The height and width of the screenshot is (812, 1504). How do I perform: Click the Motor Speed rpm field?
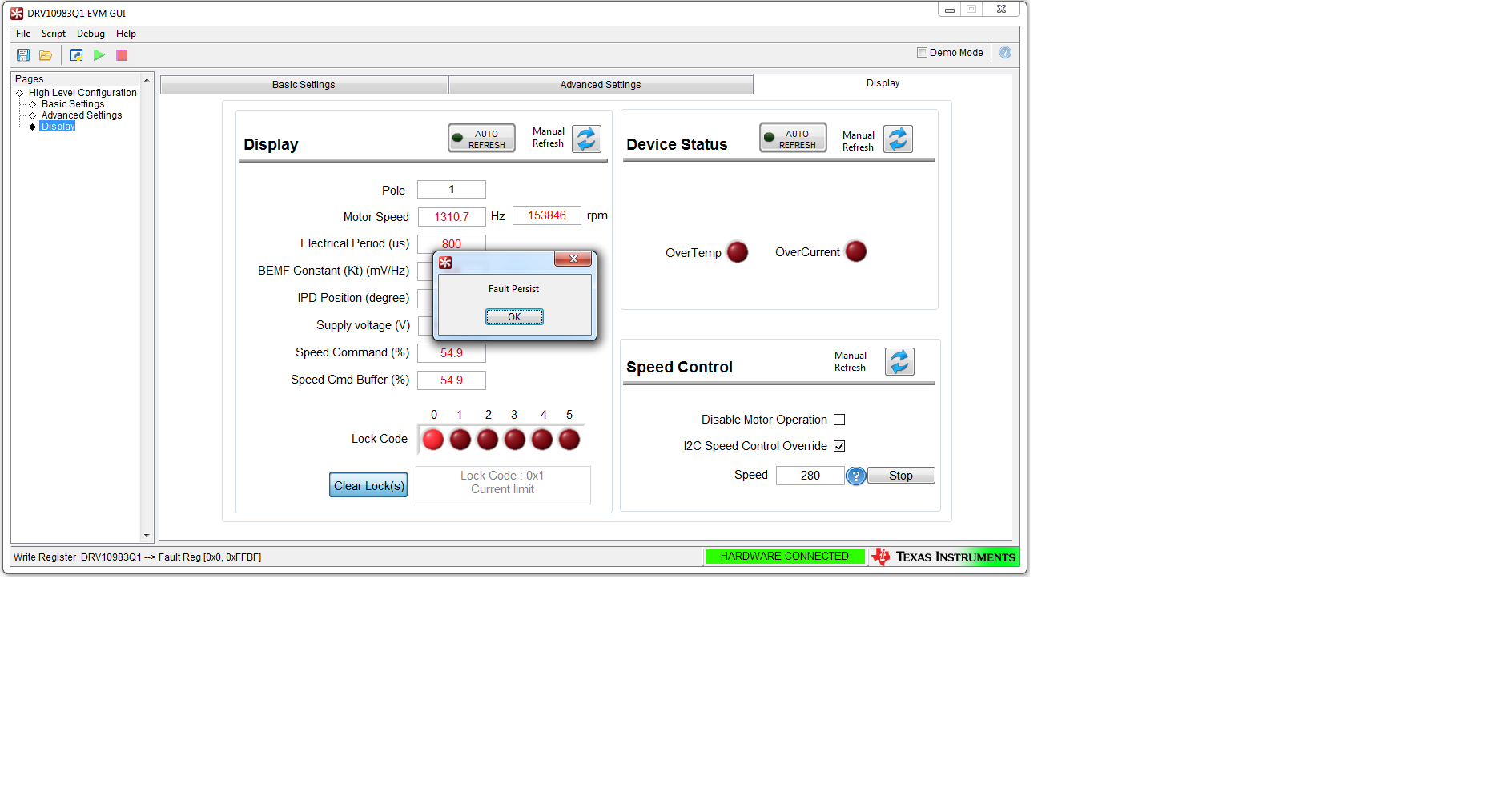(547, 215)
